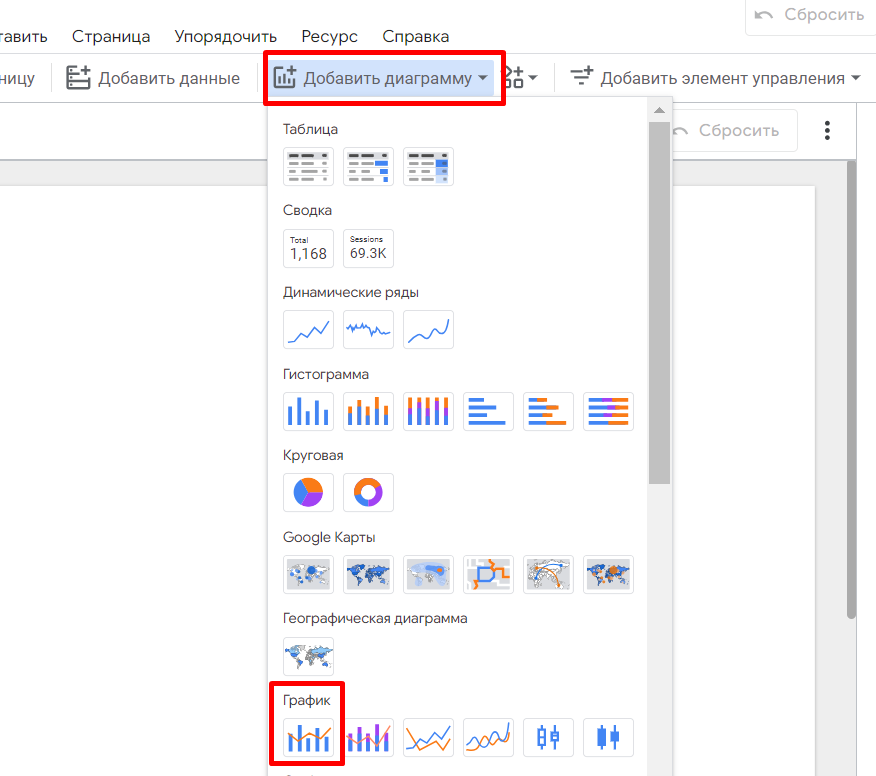This screenshot has height=776, width=876.
Task: Select the Sessions 69.3K scorecard icon
Action: point(368,248)
